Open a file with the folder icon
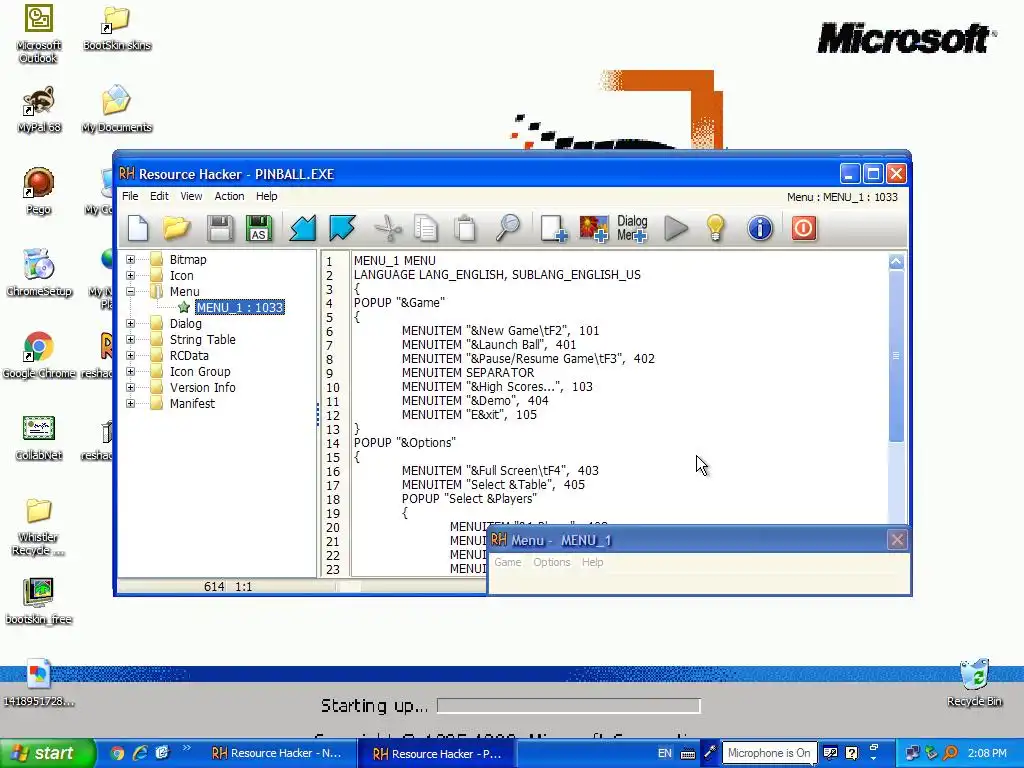 176,229
